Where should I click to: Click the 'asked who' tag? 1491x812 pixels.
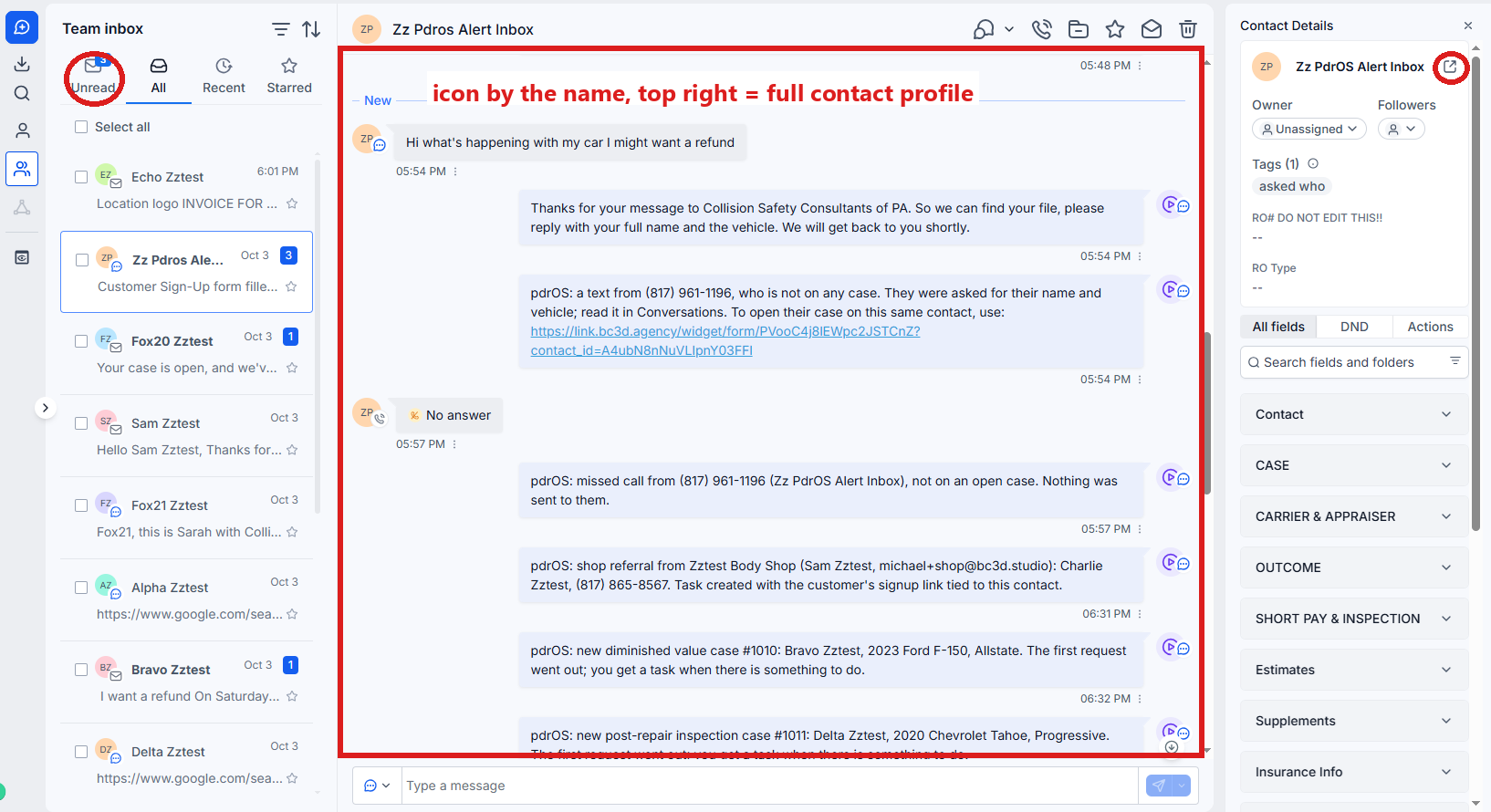pyautogui.click(x=1291, y=186)
